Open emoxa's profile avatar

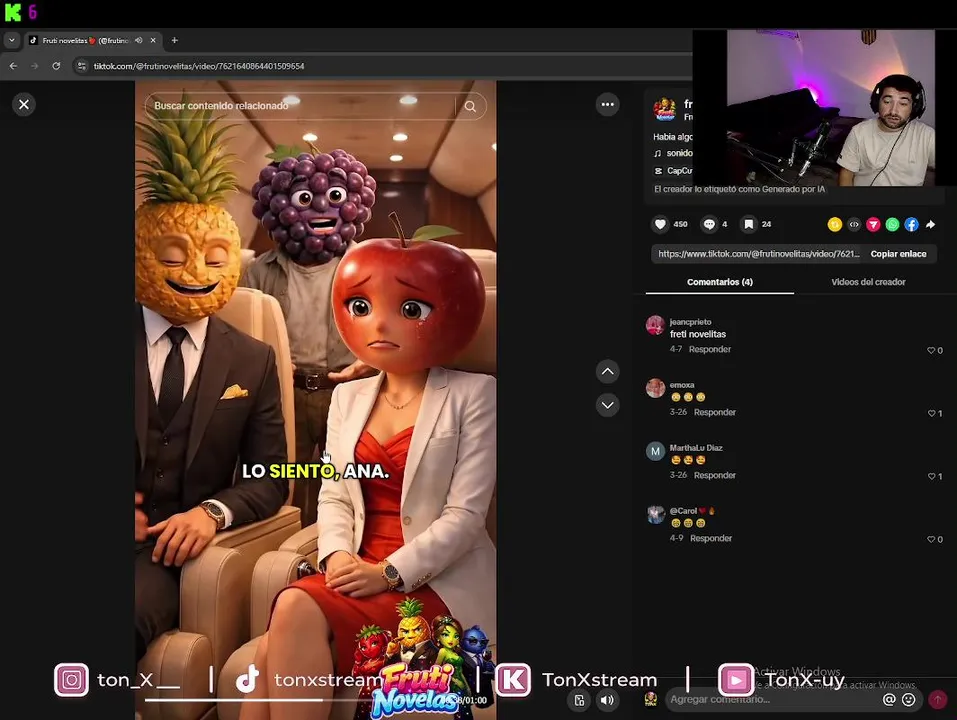tap(655, 388)
